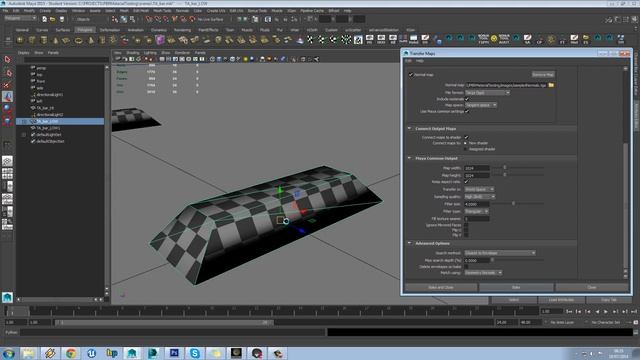Select the Lasso tool in toolbox
This screenshot has height=360, width=640.
tap(7, 73)
